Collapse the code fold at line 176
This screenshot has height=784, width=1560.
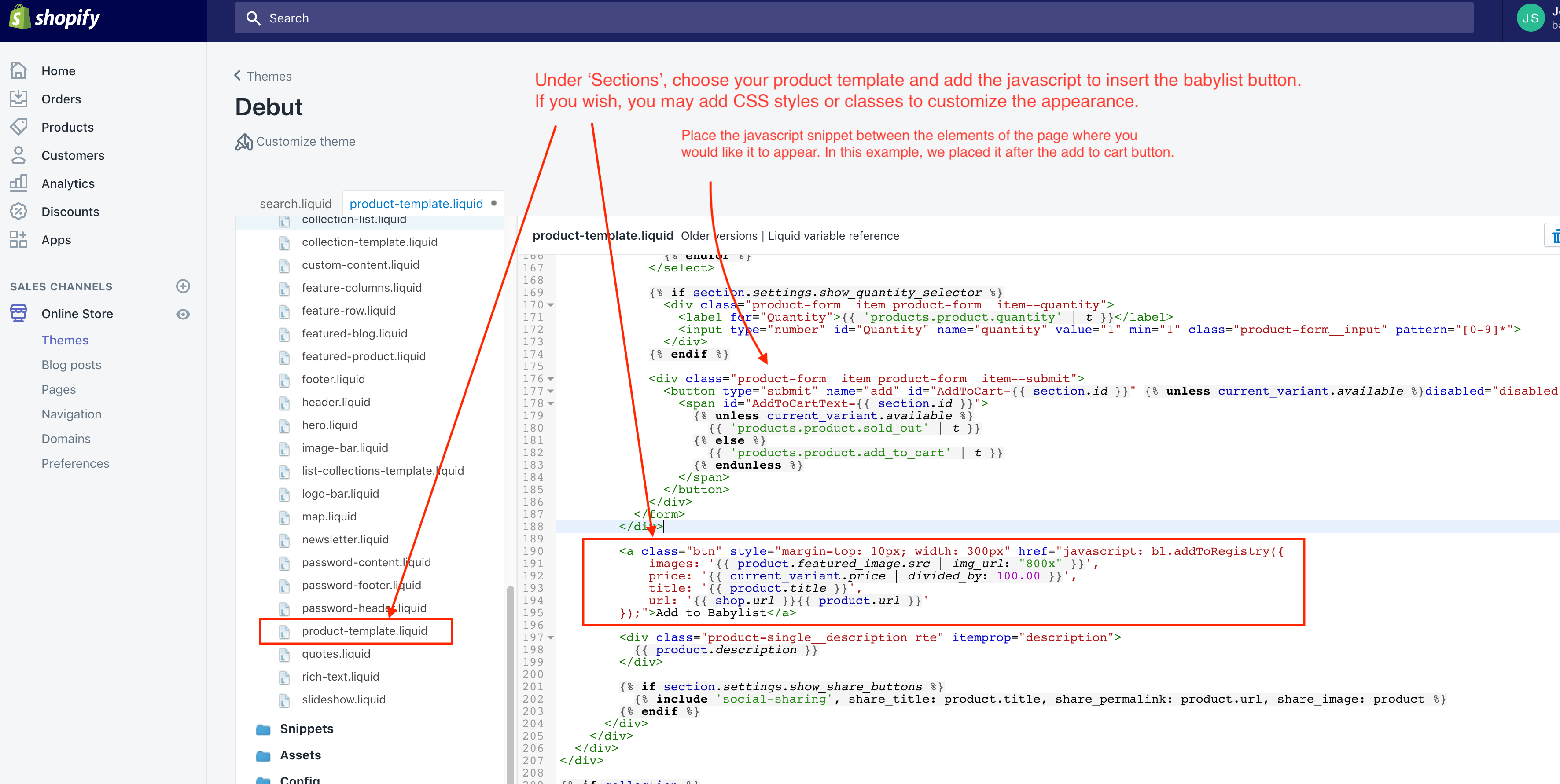(551, 378)
